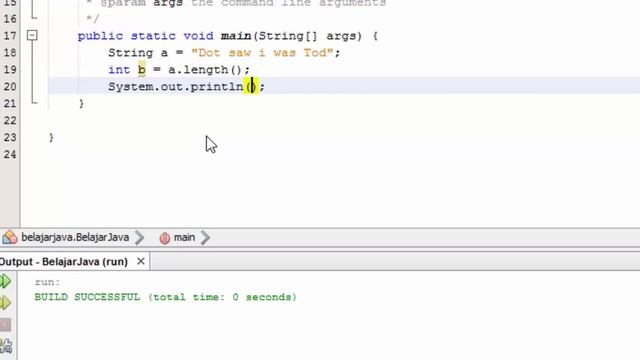
Task: Click the variable b on line 19
Action: (x=142, y=69)
